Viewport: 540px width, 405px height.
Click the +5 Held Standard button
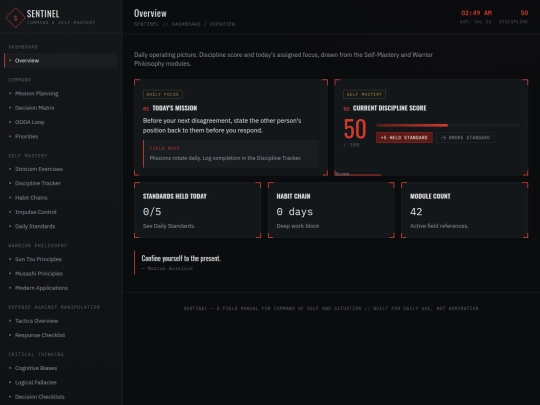[x=404, y=138]
